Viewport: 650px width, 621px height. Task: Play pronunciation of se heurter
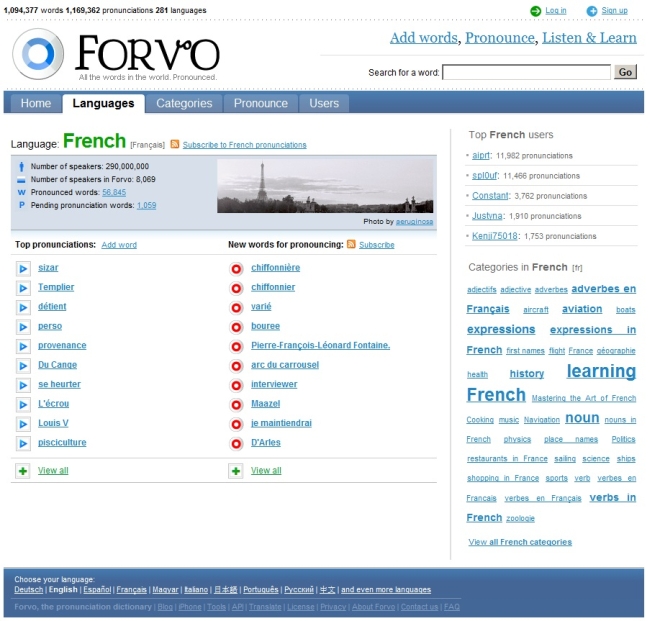pos(23,386)
